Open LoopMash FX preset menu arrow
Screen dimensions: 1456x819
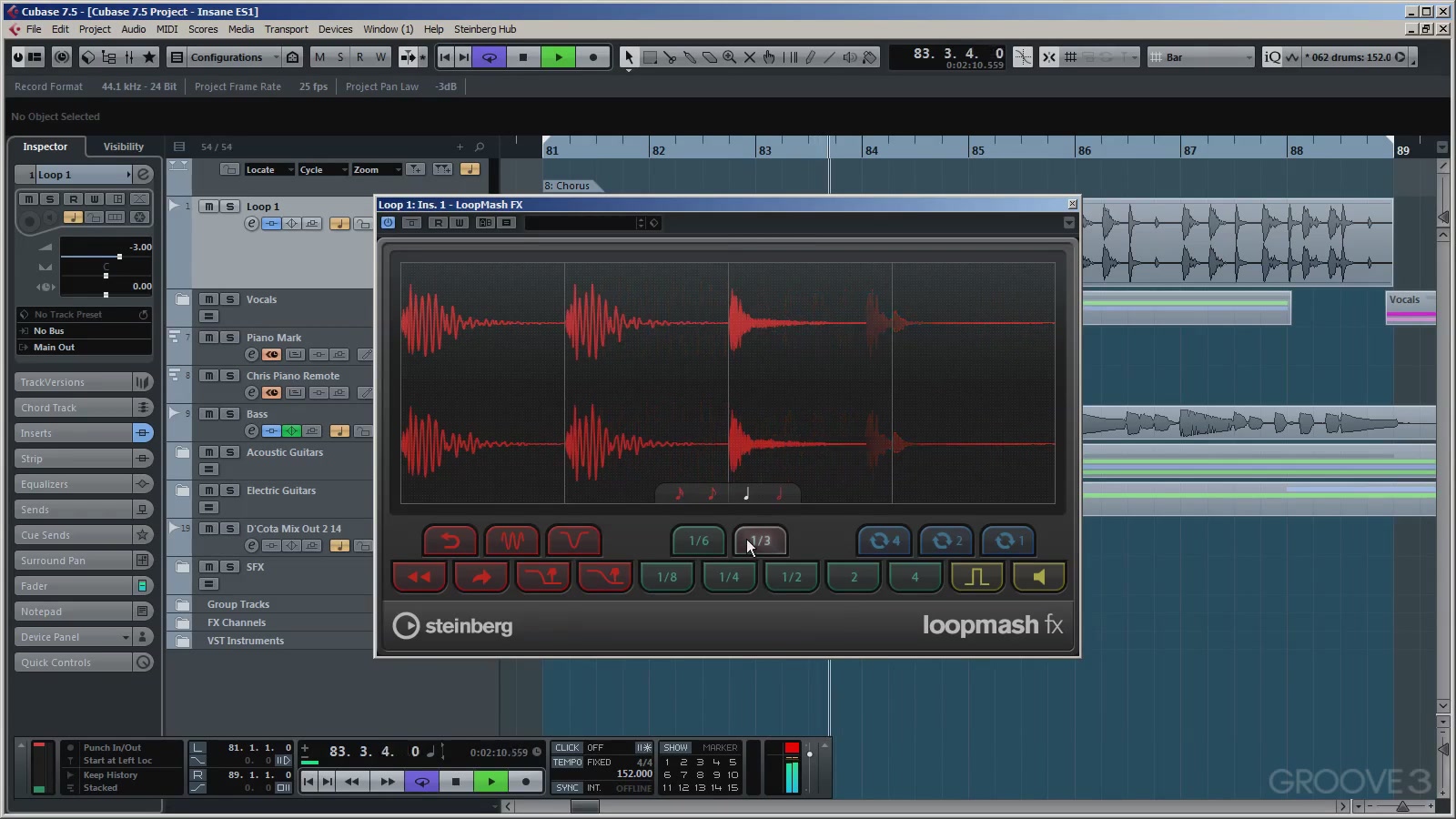pyautogui.click(x=1069, y=223)
